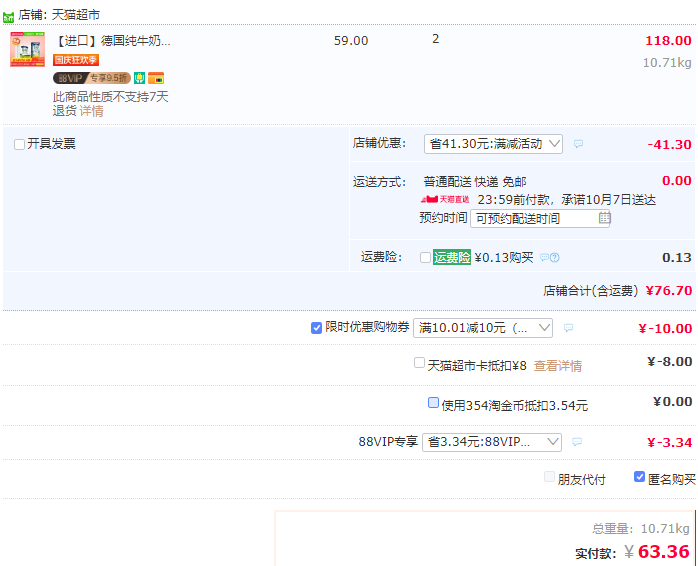Uncheck the 匿名购买 checkbox
The height and width of the screenshot is (566, 698).
pos(639,477)
